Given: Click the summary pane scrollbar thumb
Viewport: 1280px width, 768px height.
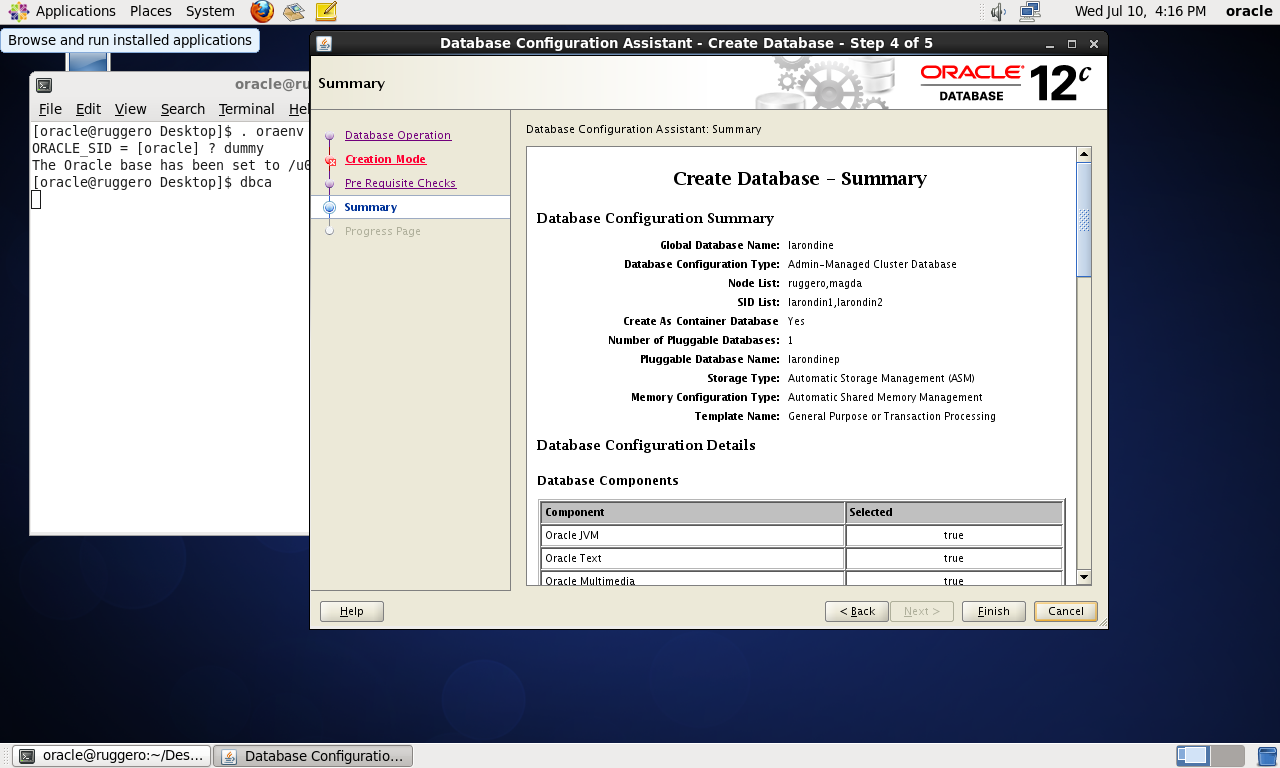Looking at the screenshot, I should (x=1083, y=219).
